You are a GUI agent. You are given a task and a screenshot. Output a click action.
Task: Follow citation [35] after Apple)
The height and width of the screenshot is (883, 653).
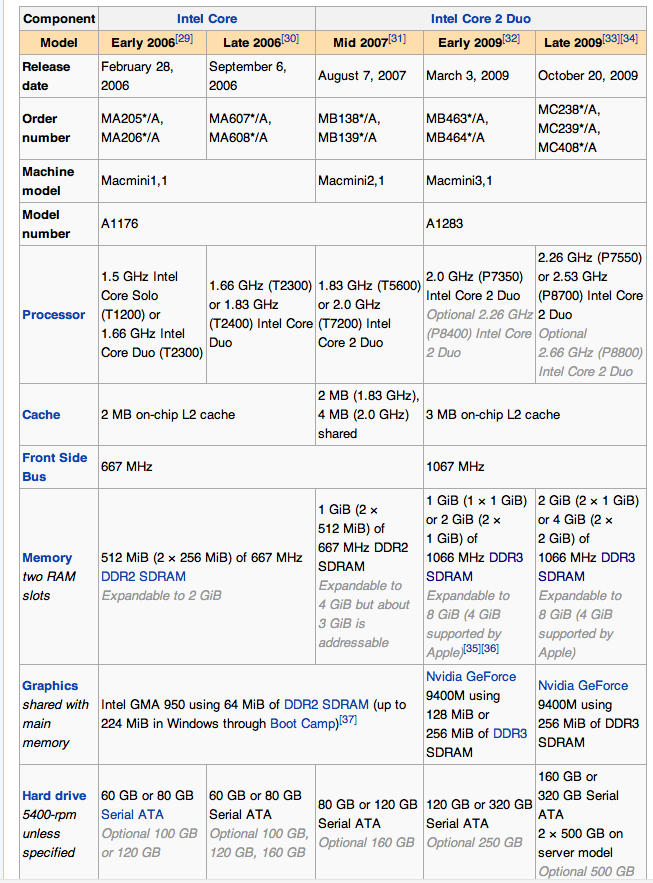(472, 648)
